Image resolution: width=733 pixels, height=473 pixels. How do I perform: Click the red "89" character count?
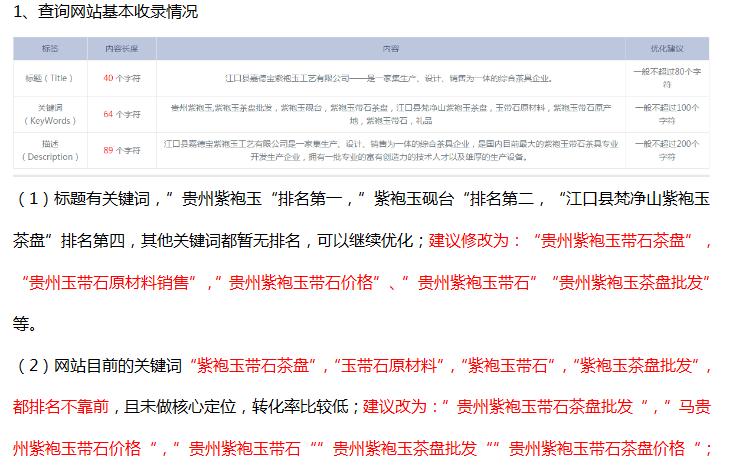pyautogui.click(x=108, y=150)
